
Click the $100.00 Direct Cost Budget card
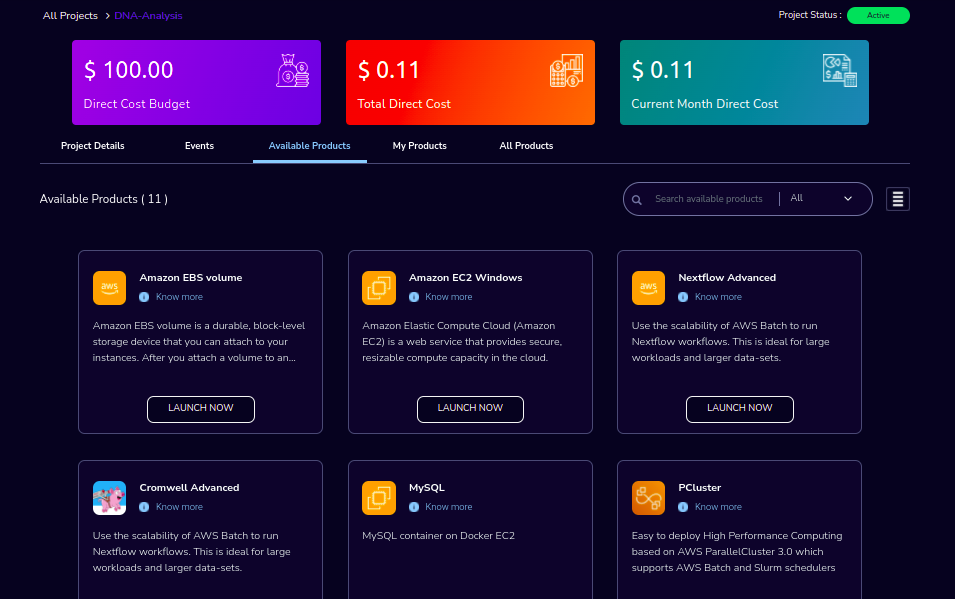(196, 82)
